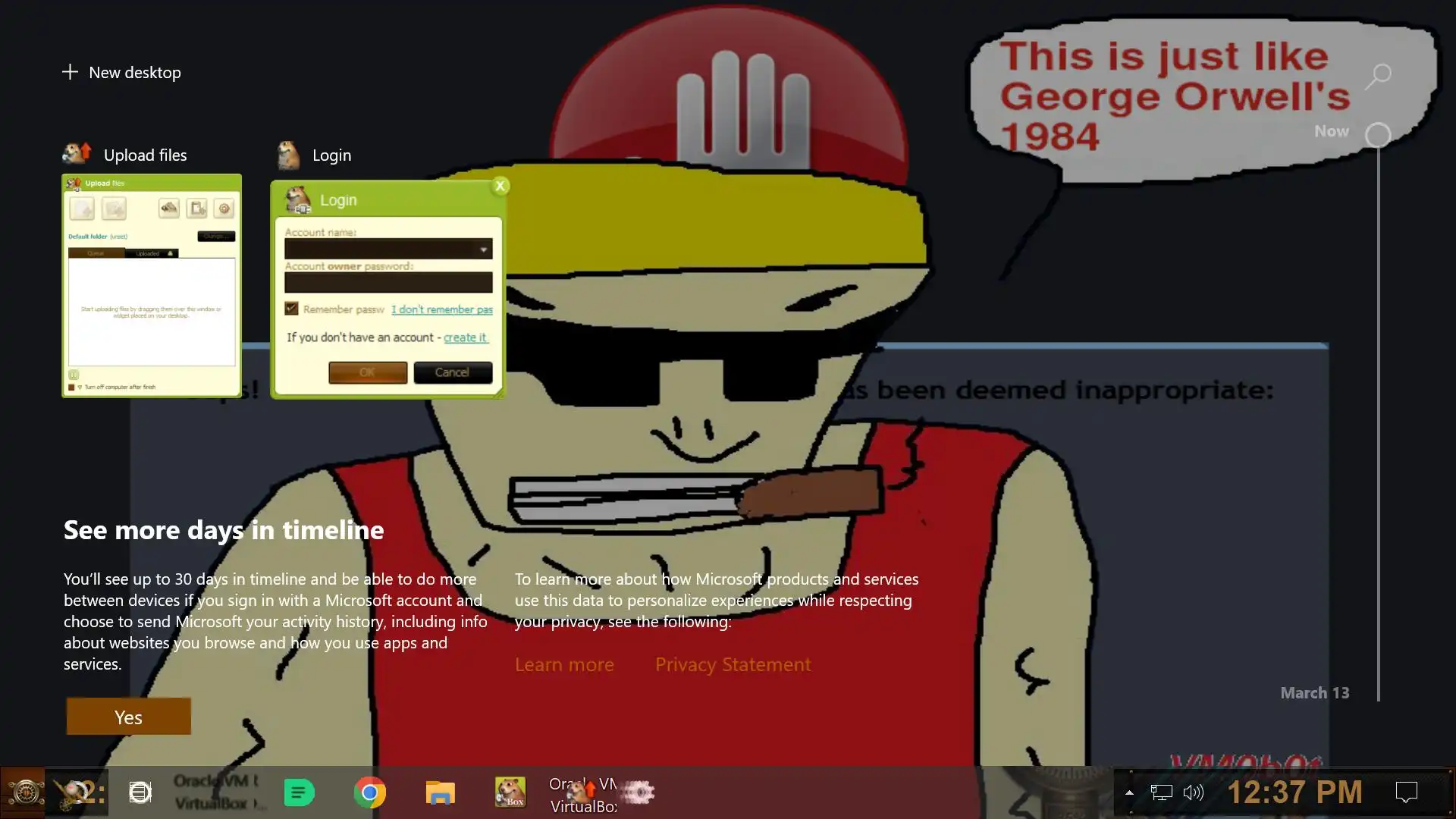This screenshot has width=1456, height=819.
Task: Click the network tray icon
Action: click(1161, 792)
